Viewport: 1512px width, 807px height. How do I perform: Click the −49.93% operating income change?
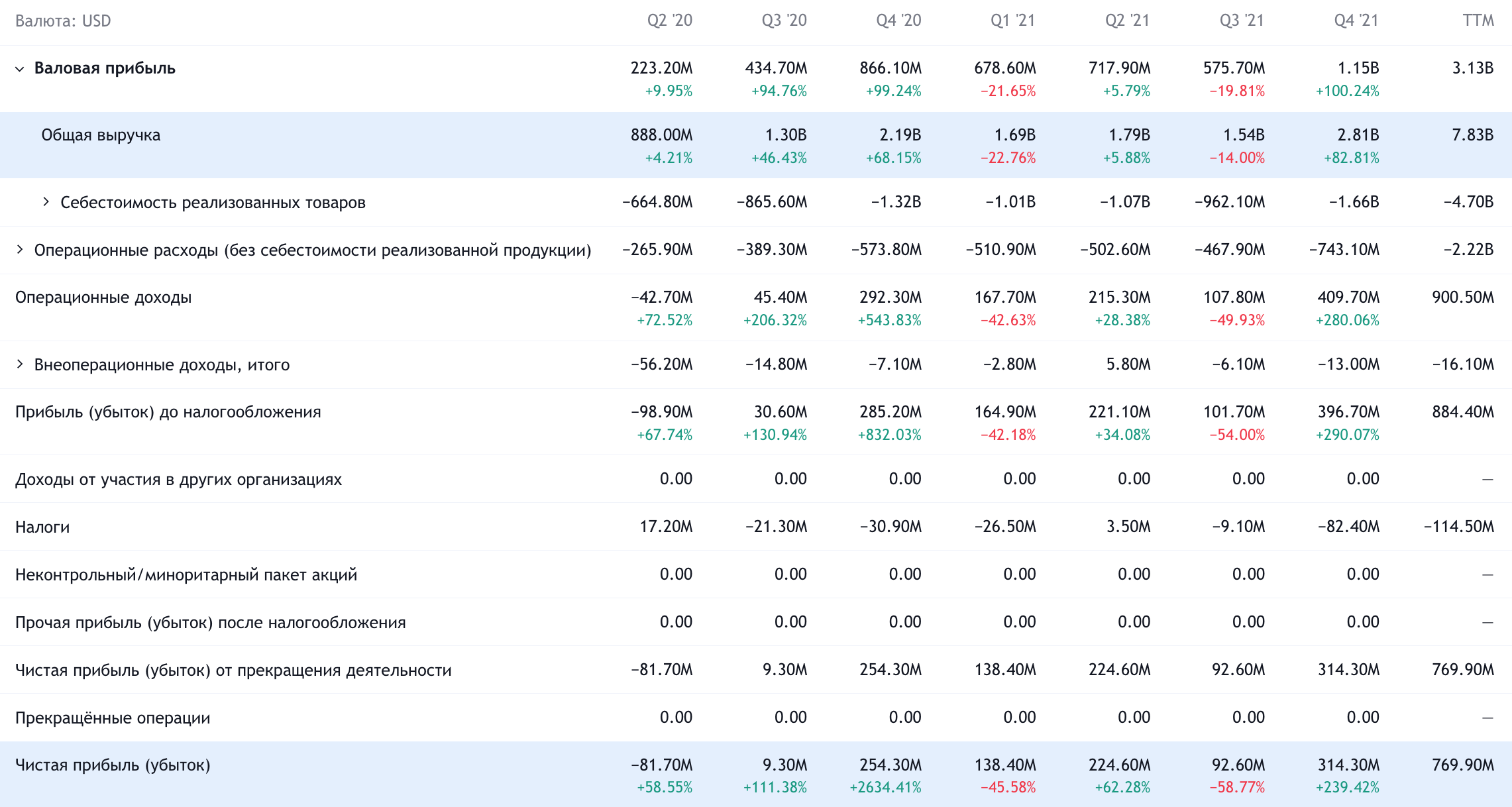[1237, 321]
